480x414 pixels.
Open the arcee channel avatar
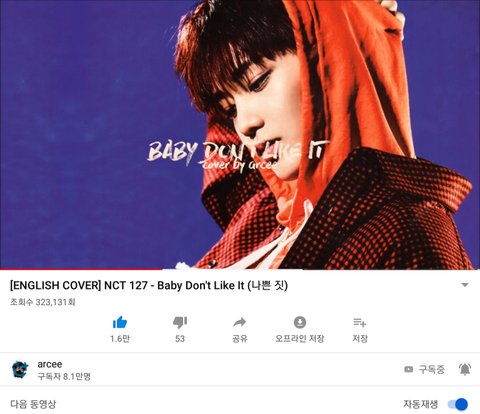click(20, 369)
